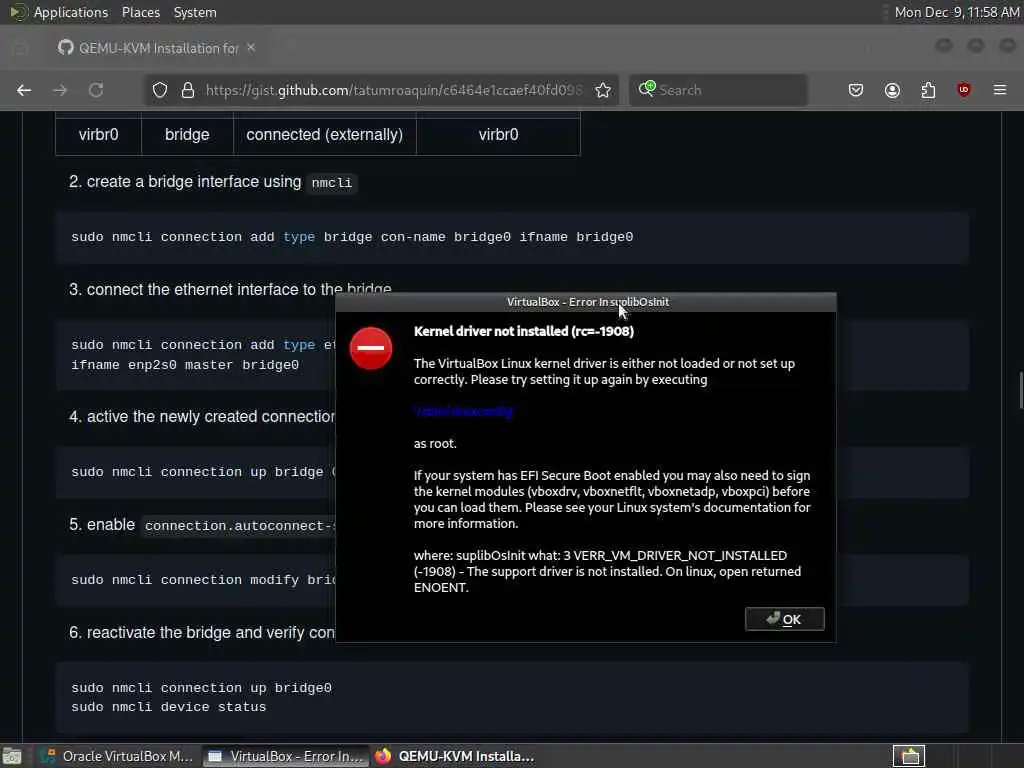Switch to VirtualBox - Error taskbar item
Screen dimensions: 1024x768
pos(285,756)
